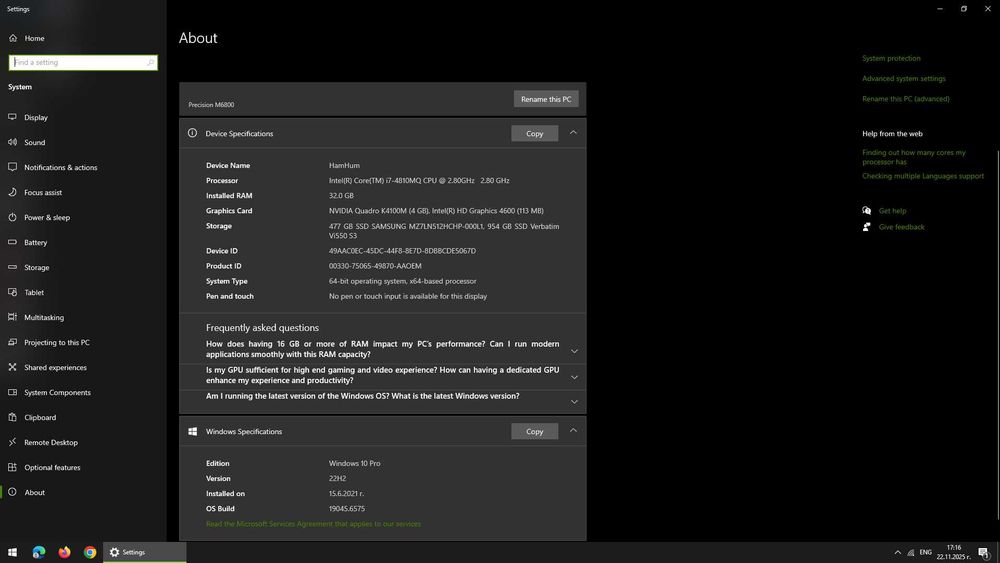Screen dimensions: 1000x563
Task: Open Checking multiple Languages support link
Action: coord(923,176)
